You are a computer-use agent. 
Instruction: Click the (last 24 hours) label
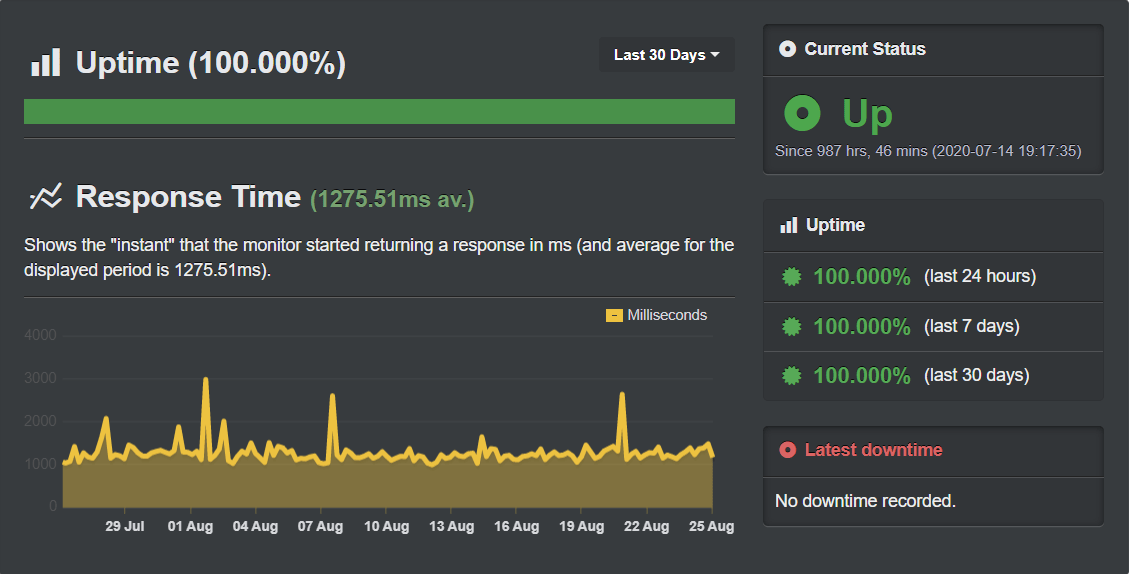tap(980, 277)
